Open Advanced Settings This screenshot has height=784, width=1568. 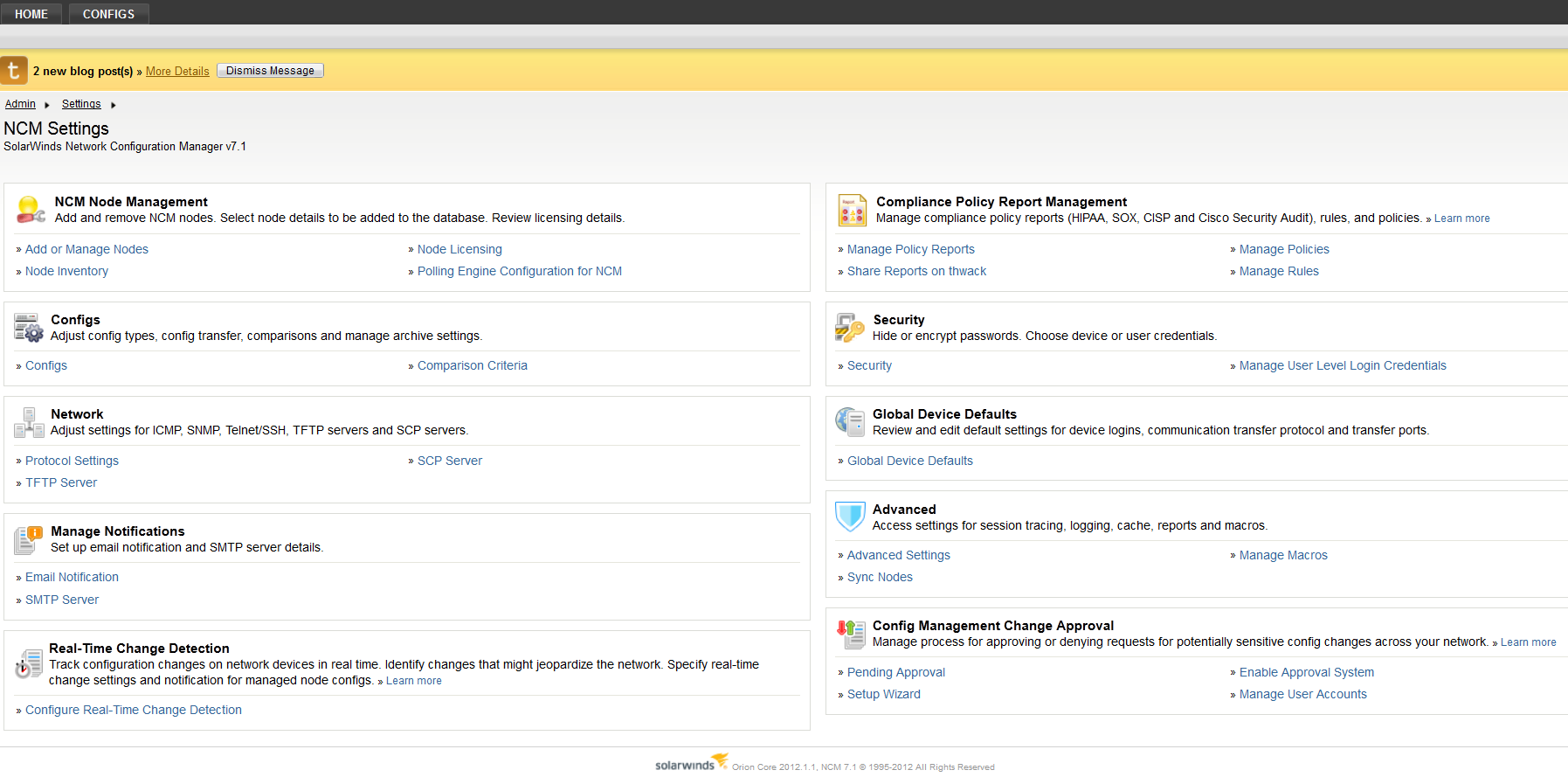[x=899, y=555]
